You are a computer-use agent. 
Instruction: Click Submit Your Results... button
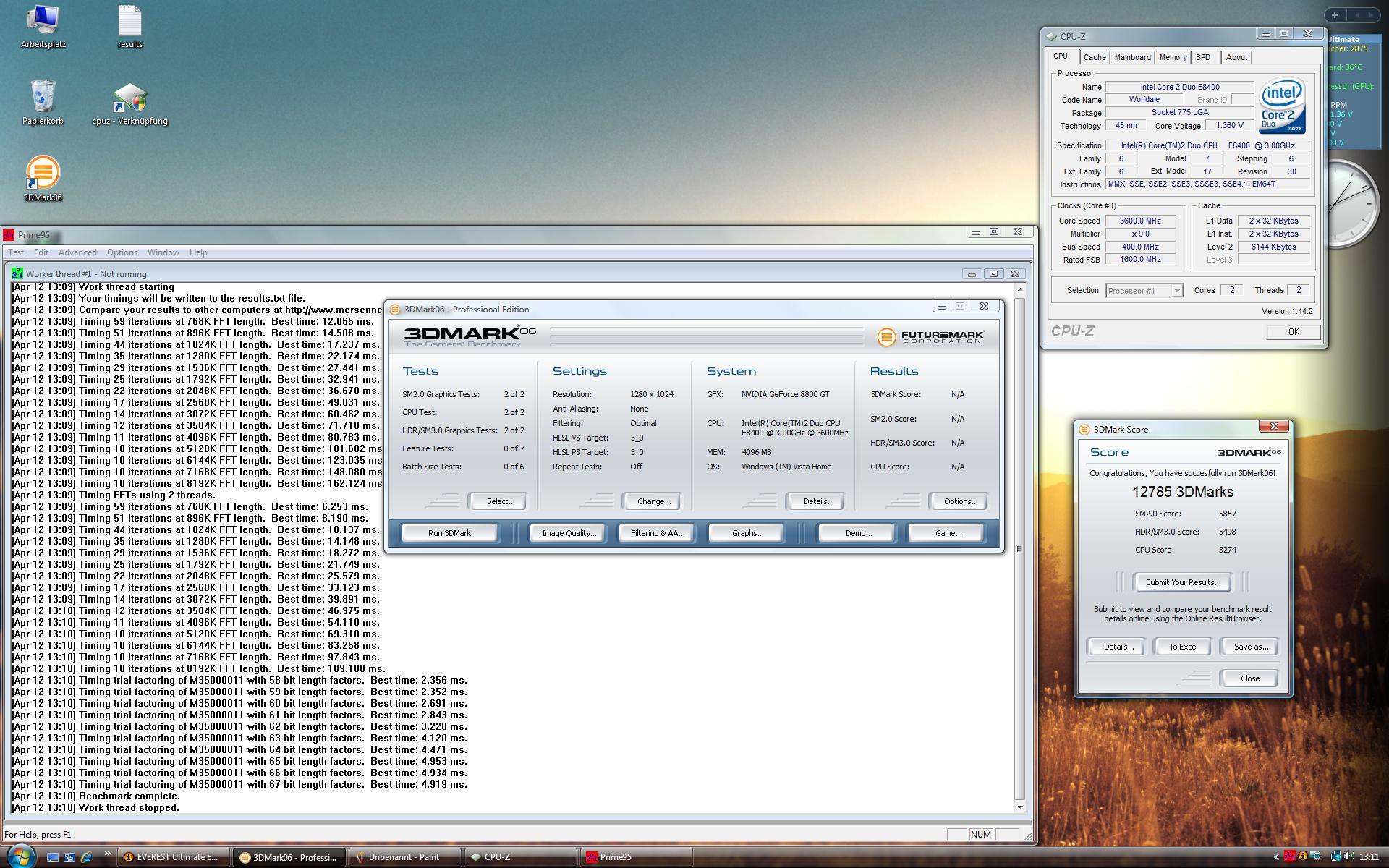[1183, 582]
